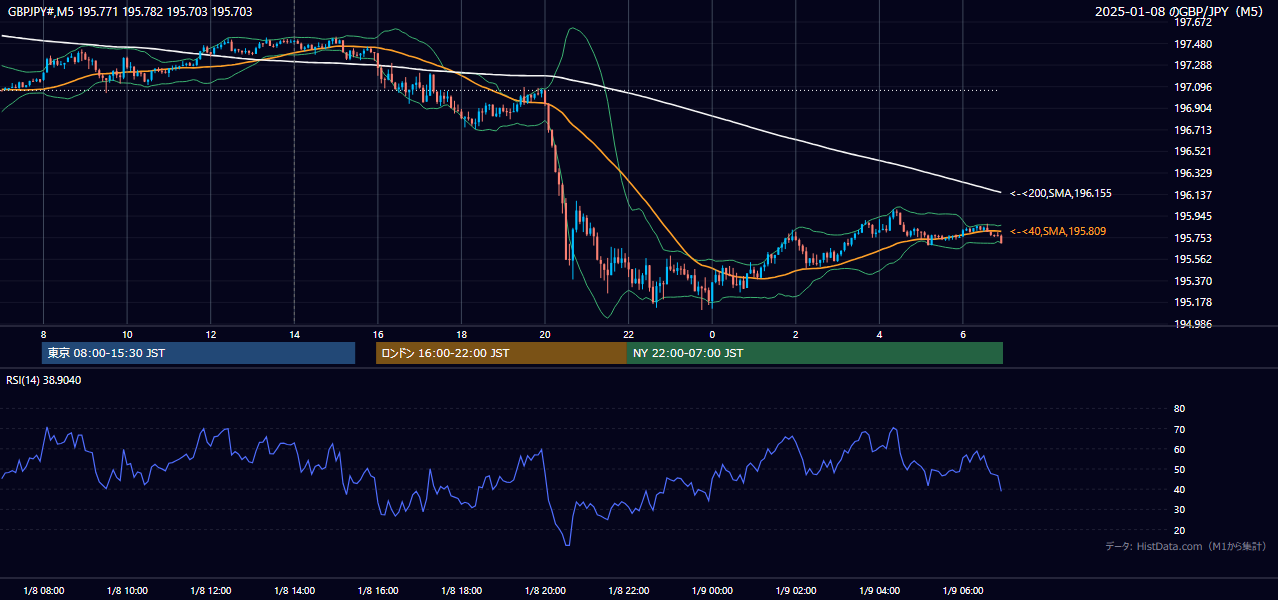Click price axis value 195.178
Image resolution: width=1278 pixels, height=600 pixels.
[1193, 302]
